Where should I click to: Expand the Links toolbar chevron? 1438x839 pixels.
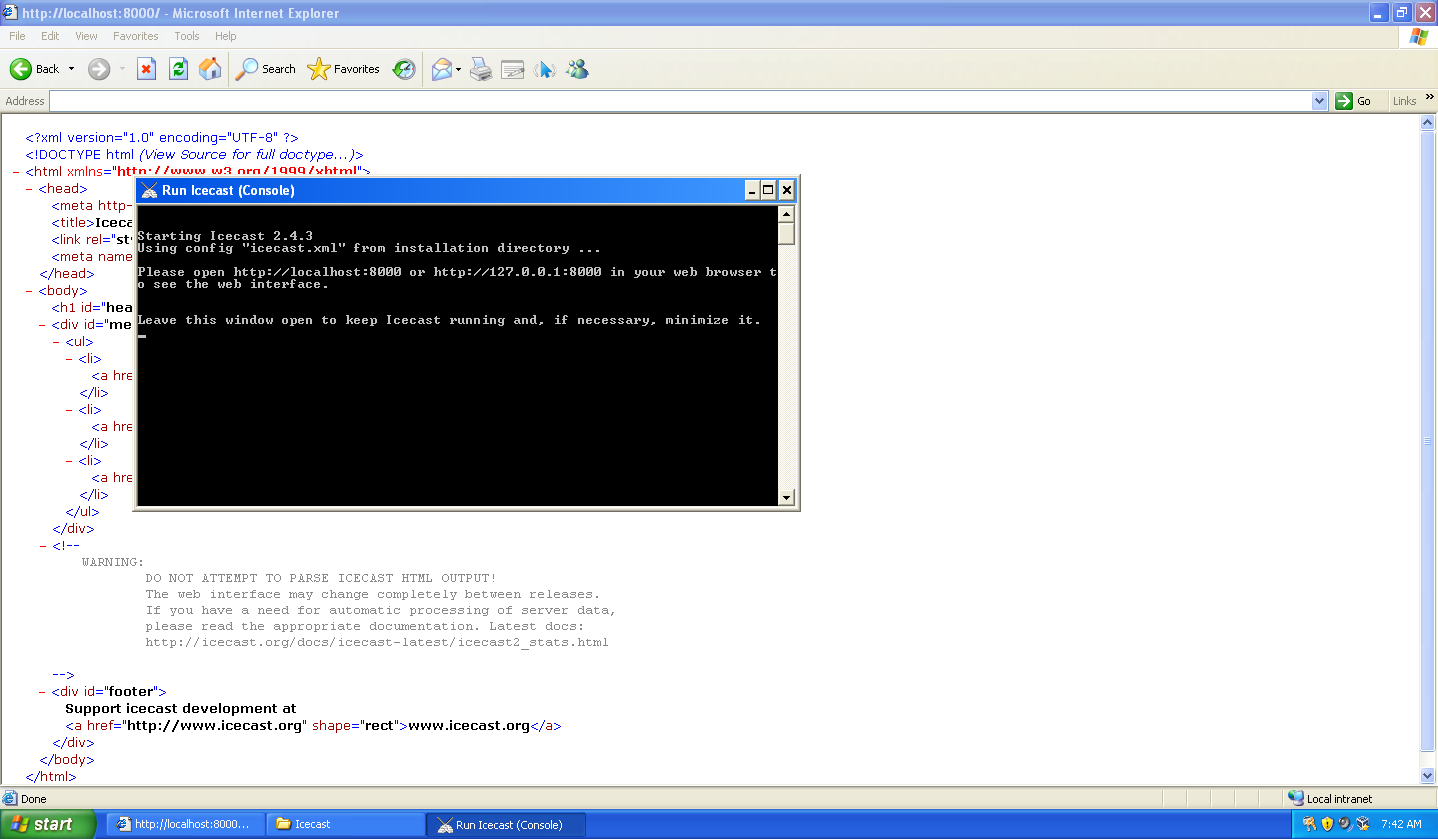click(1430, 97)
